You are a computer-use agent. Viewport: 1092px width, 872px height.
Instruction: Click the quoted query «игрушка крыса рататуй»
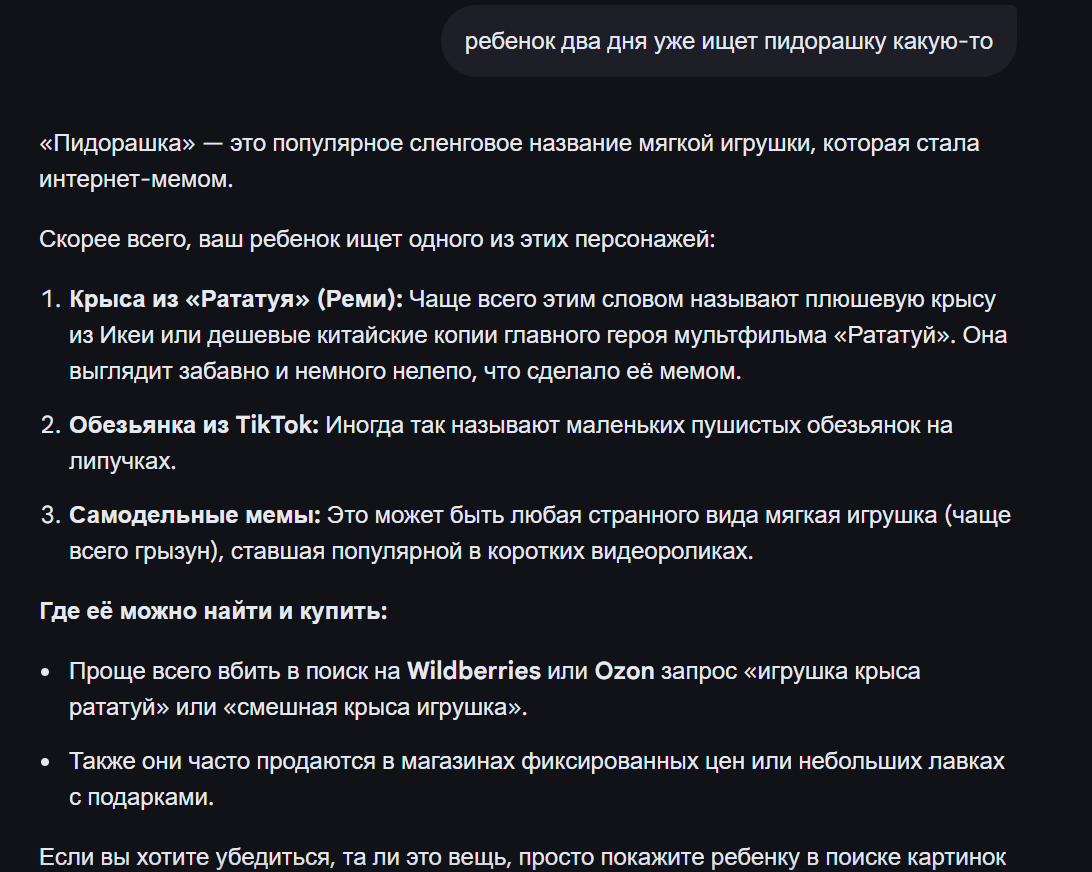(x=832, y=671)
